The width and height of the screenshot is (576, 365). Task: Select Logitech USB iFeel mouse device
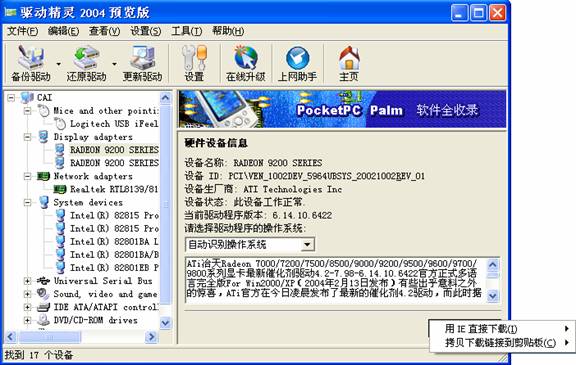point(114,124)
